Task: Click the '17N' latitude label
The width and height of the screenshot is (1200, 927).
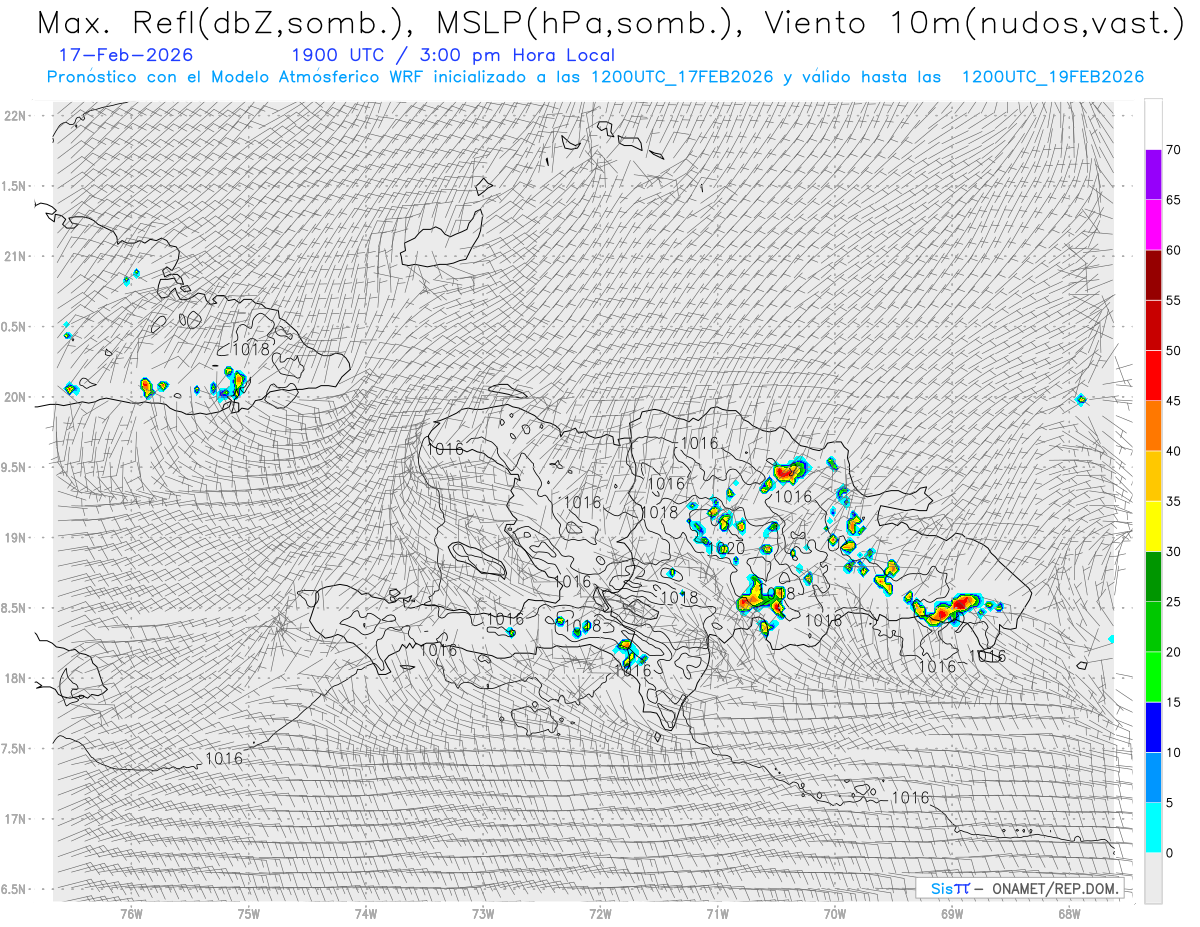Action: click(x=15, y=819)
